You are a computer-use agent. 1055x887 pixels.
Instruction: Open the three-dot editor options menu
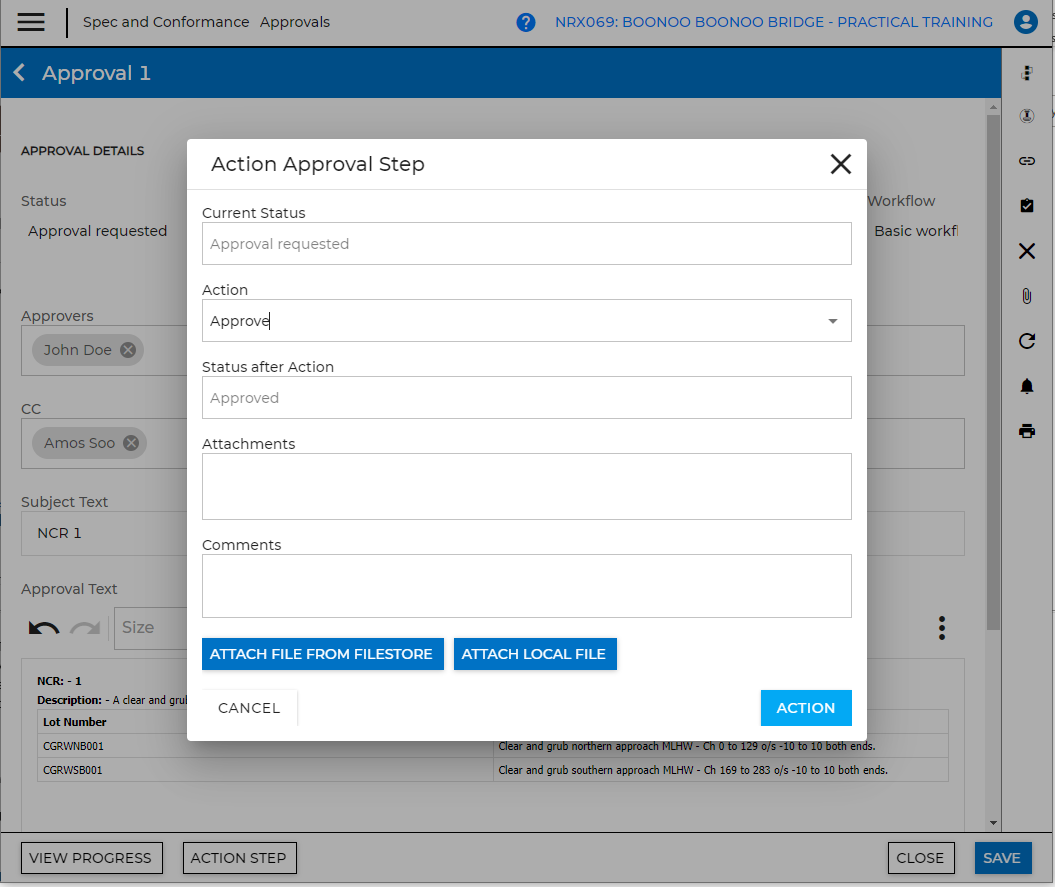point(941,628)
